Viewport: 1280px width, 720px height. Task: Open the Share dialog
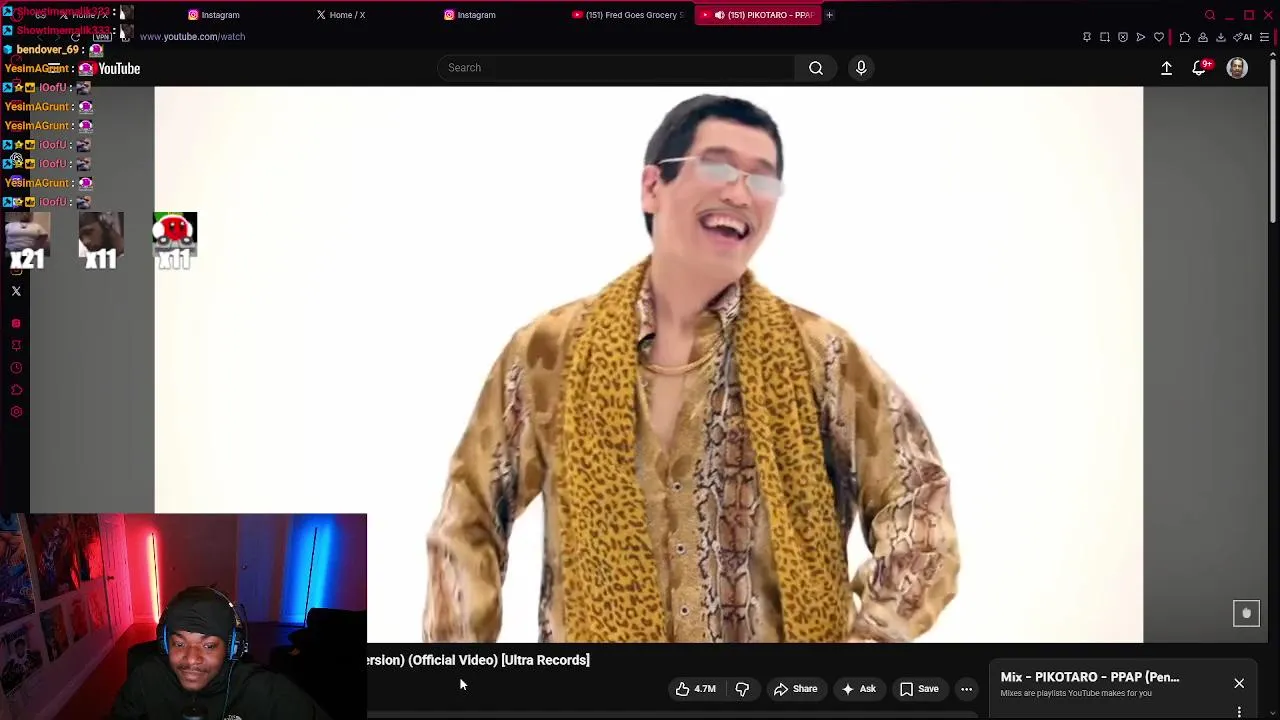[x=795, y=689]
